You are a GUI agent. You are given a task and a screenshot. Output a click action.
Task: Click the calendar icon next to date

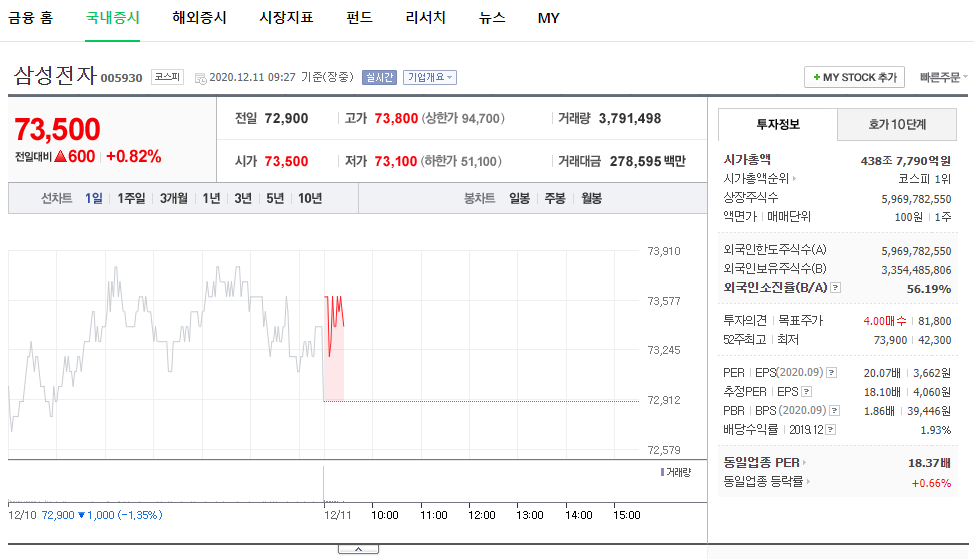pyautogui.click(x=201, y=78)
